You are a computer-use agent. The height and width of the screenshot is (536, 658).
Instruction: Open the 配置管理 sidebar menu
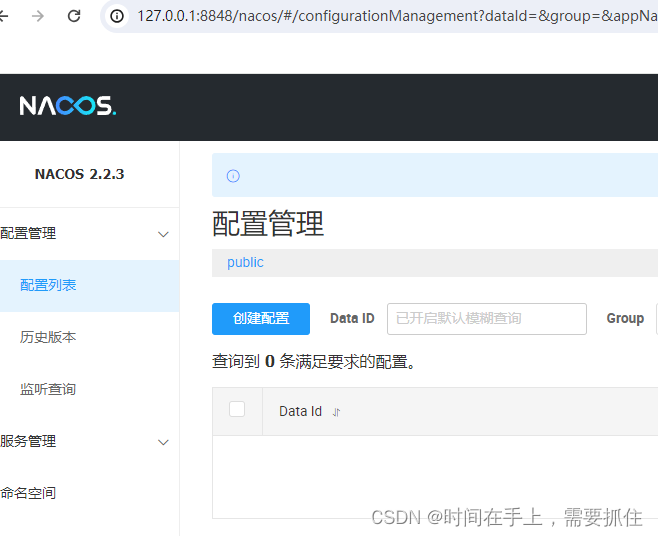coord(89,233)
